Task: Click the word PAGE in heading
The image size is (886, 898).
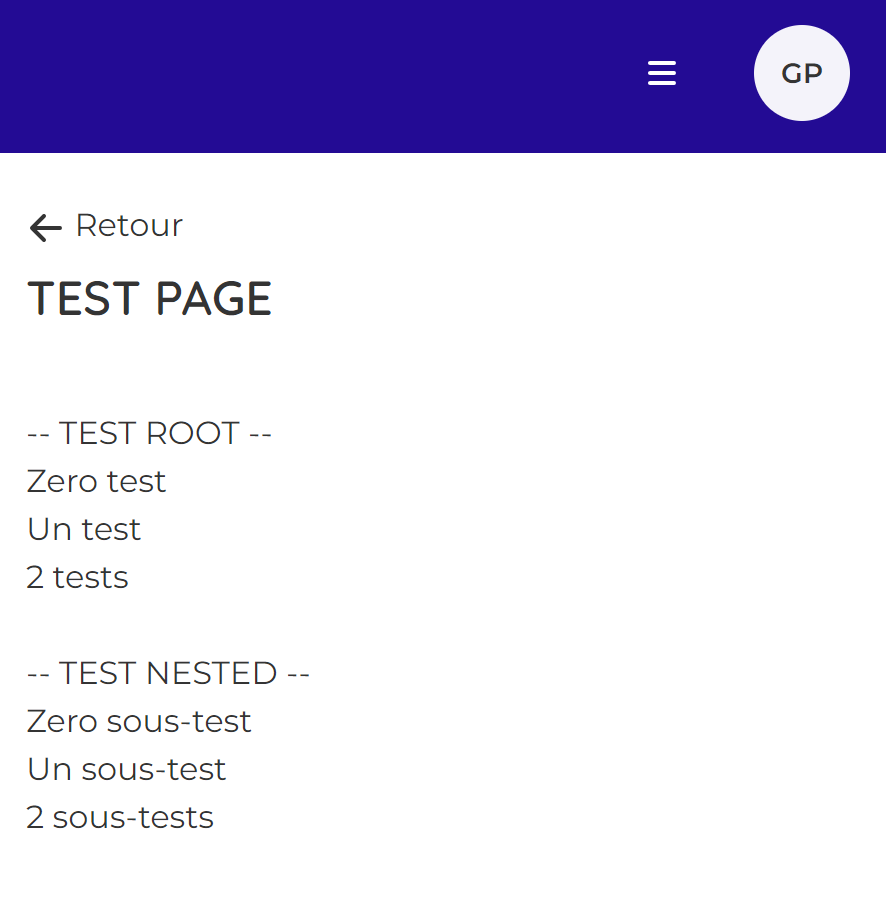Action: point(214,298)
